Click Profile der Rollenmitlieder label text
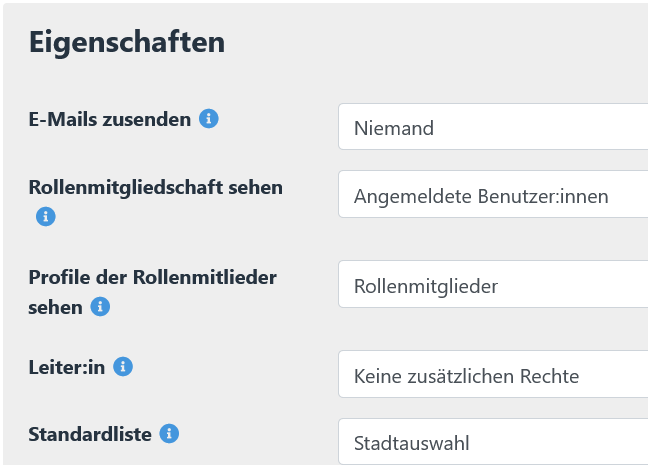The image size is (648, 465). 152,276
